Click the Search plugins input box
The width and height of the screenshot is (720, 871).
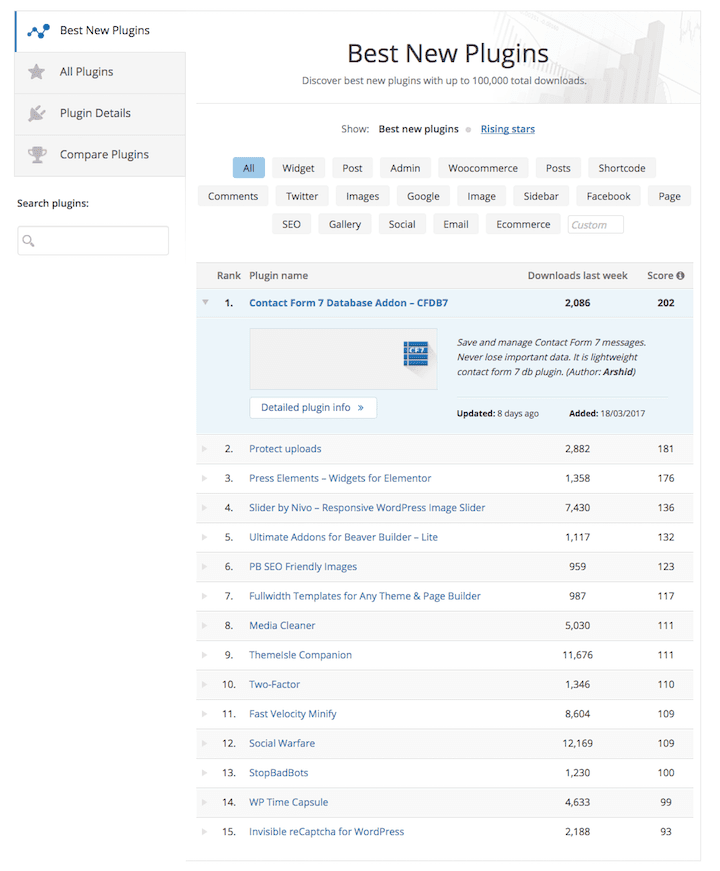click(93, 241)
